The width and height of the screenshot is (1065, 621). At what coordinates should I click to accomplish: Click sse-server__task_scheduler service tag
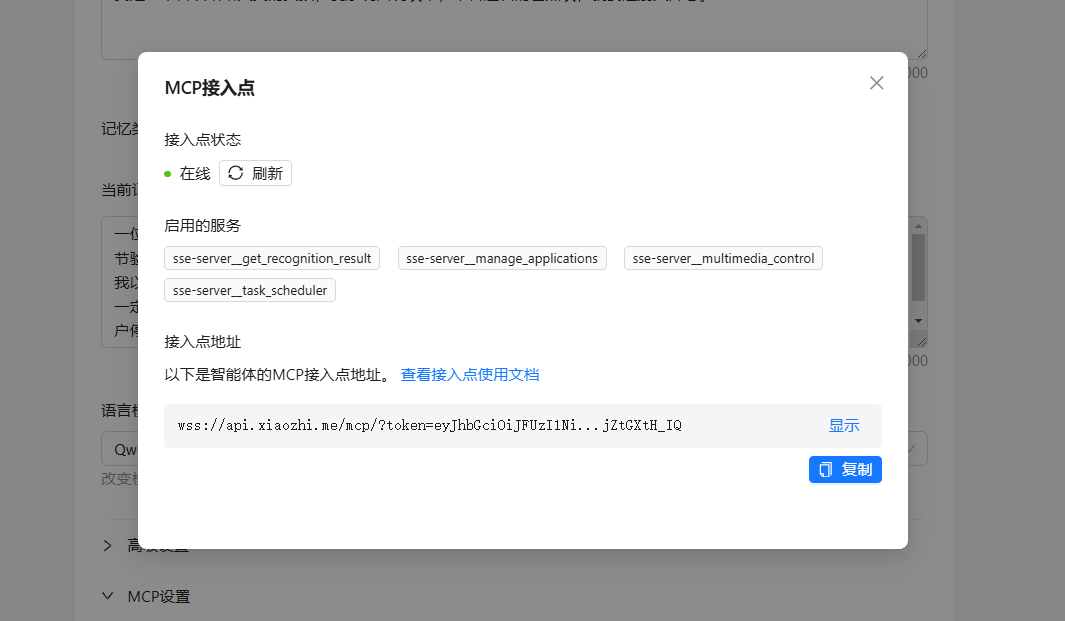[250, 290]
